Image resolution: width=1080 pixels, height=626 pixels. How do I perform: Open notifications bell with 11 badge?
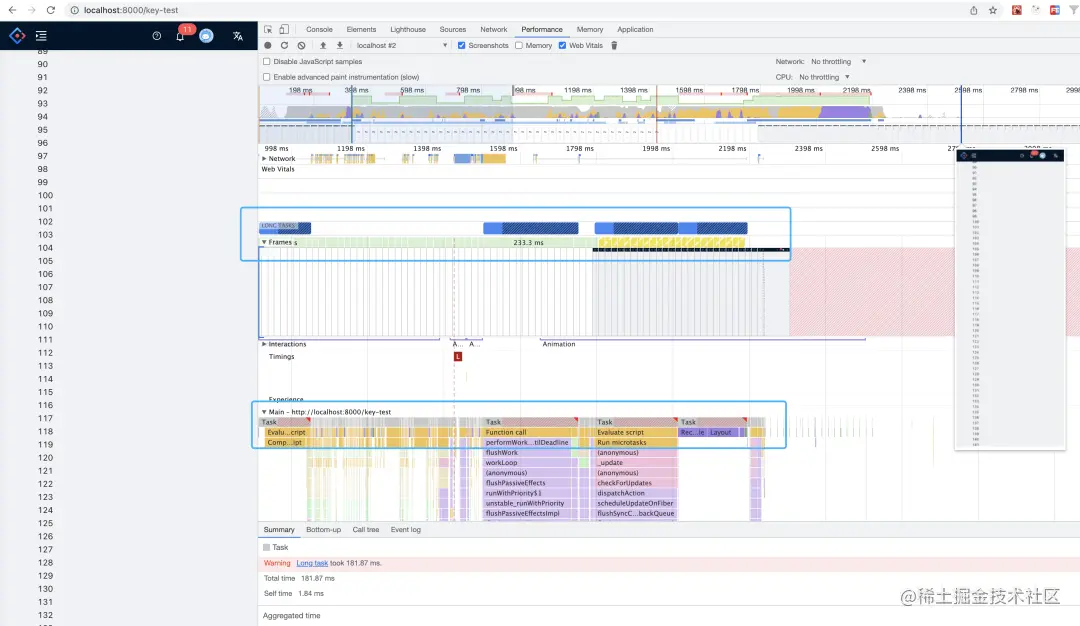(180, 36)
